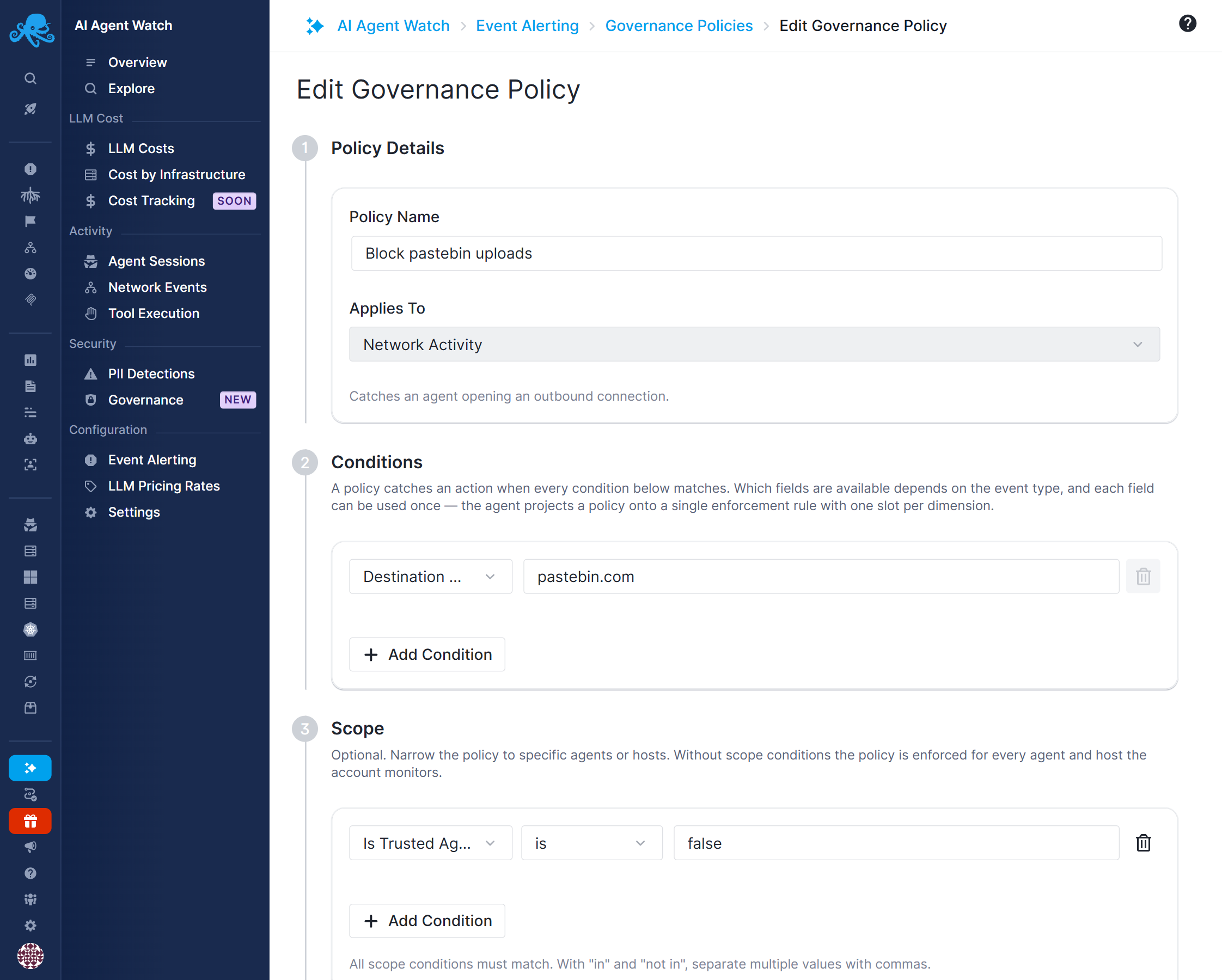1222x980 pixels.
Task: Open the 'is' operator dropdown
Action: [591, 843]
